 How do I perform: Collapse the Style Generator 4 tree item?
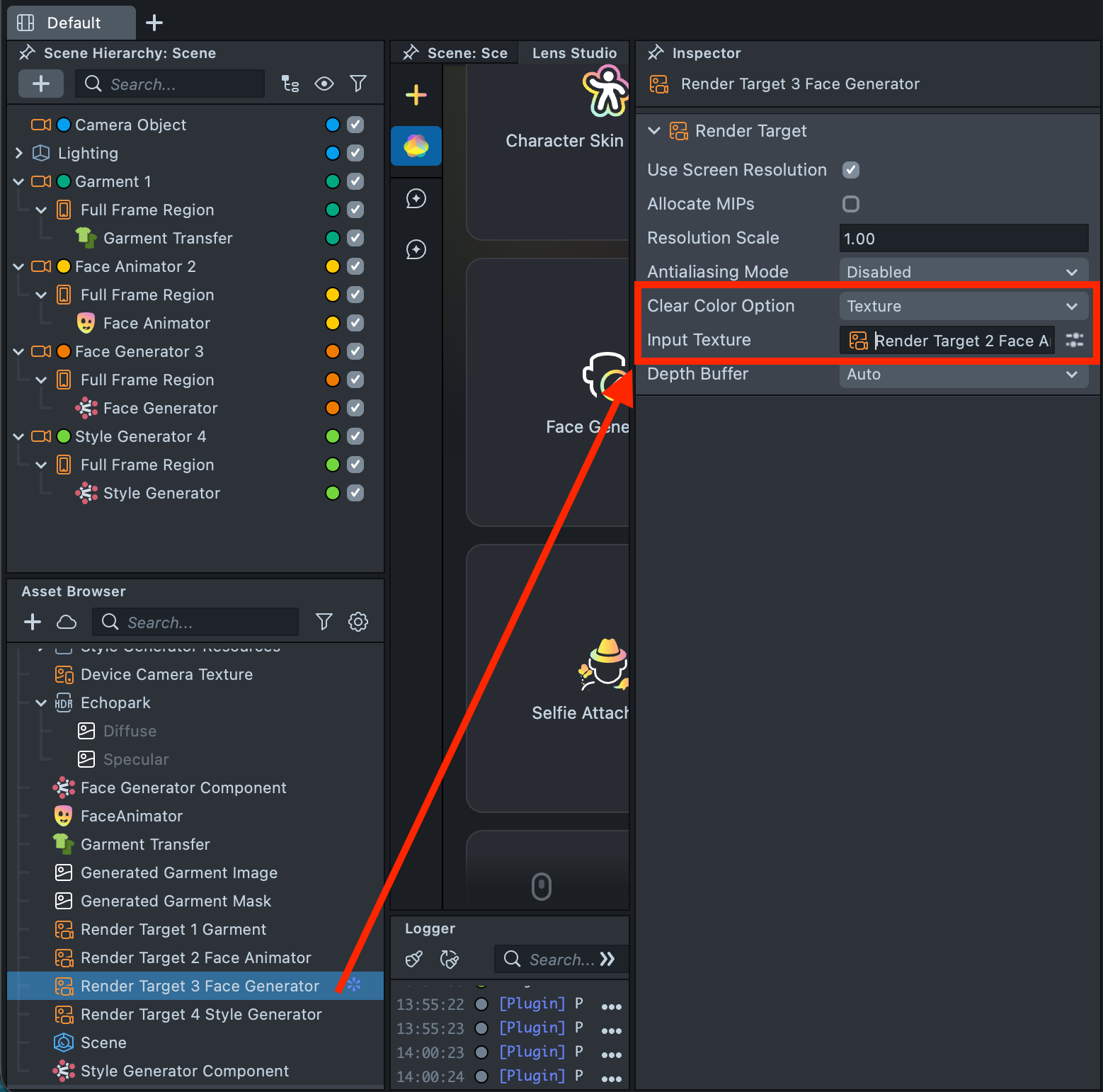(x=19, y=436)
